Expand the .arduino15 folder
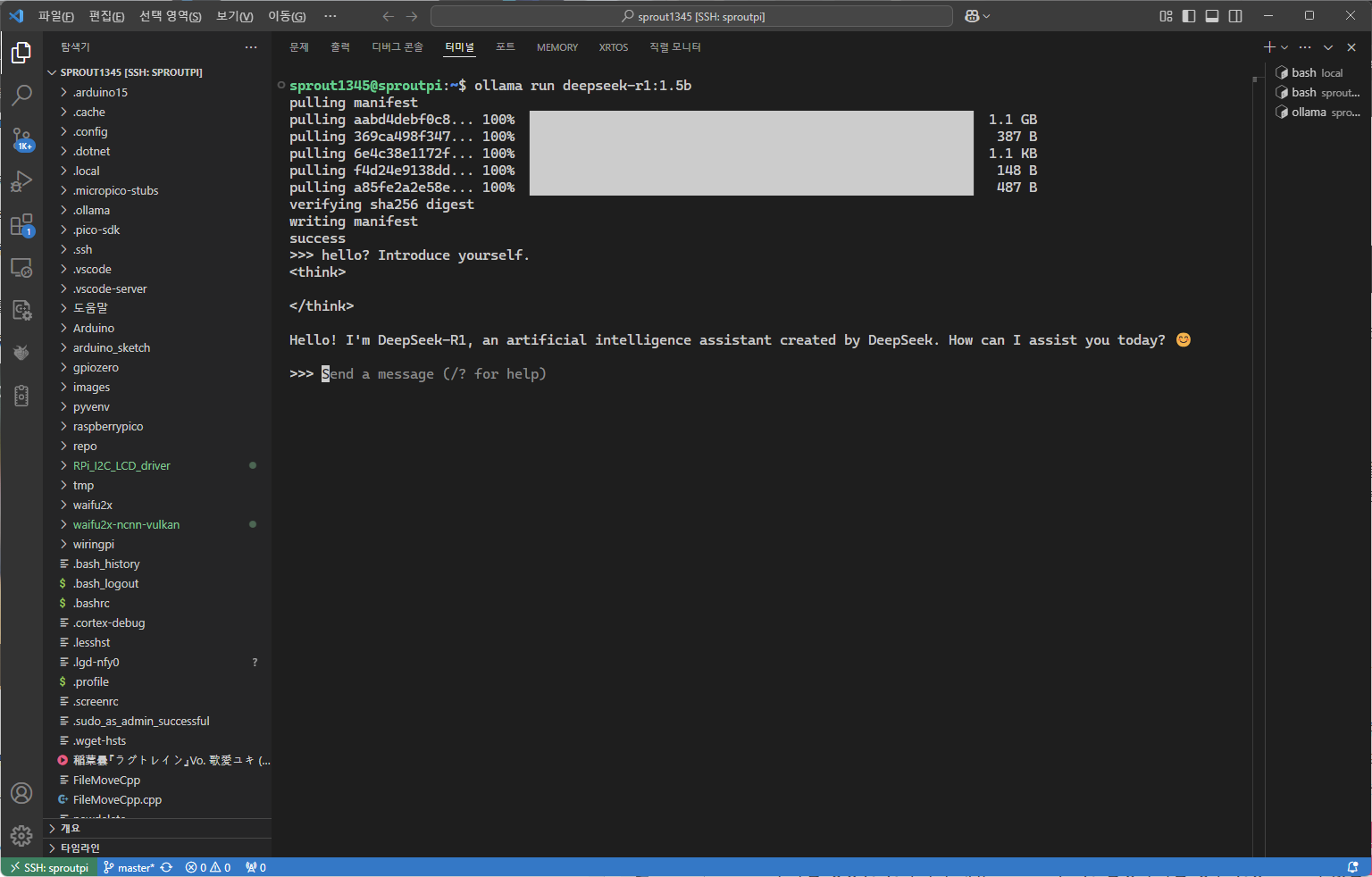Viewport: 1372px width, 877px height. tap(157, 92)
